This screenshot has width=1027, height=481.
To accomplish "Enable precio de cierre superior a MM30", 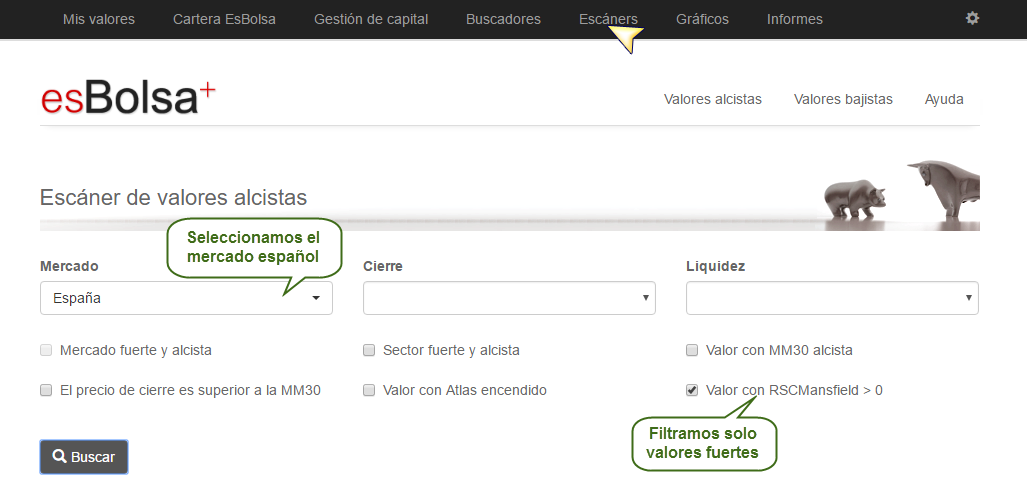I will [46, 390].
